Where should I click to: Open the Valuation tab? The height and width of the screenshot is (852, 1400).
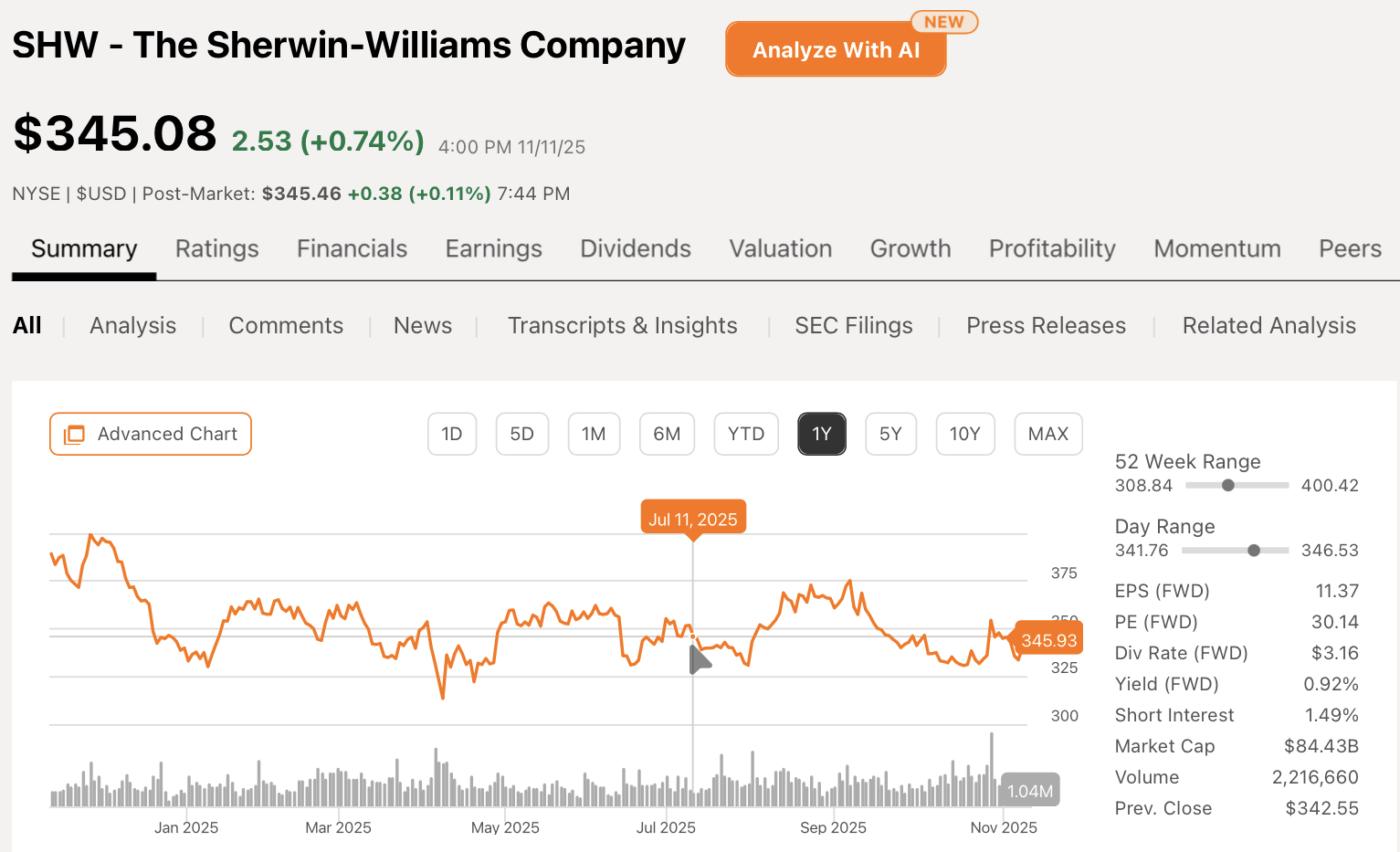[x=780, y=248]
